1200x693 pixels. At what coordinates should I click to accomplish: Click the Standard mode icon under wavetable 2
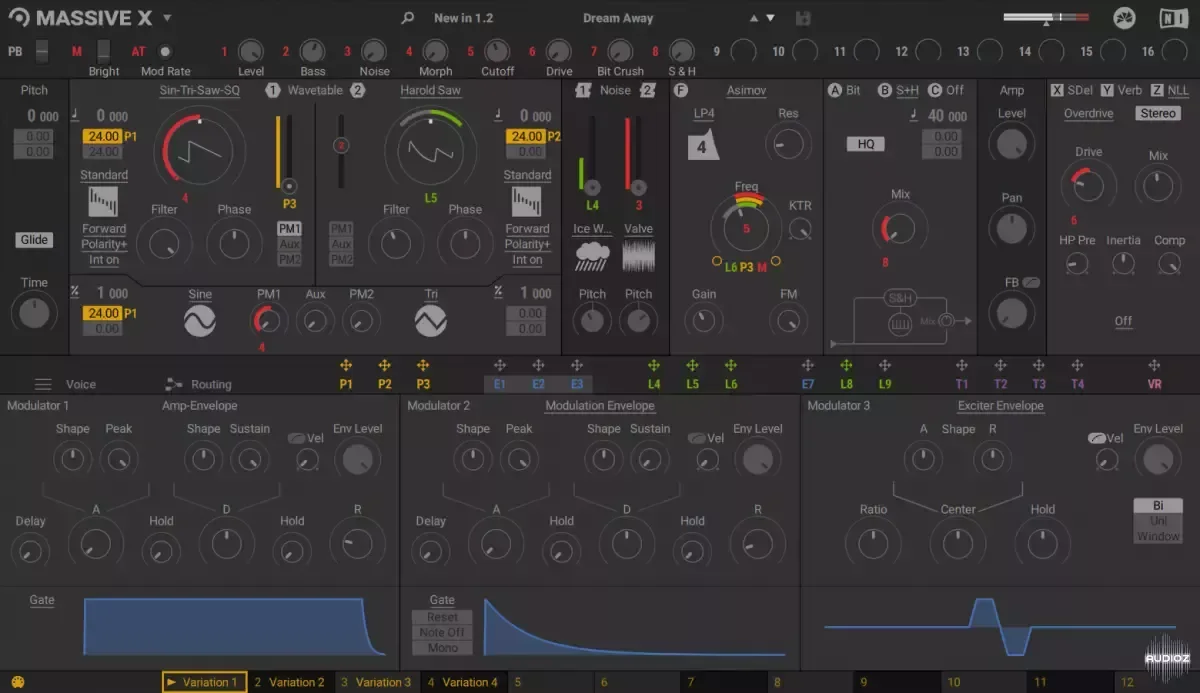[x=526, y=202]
